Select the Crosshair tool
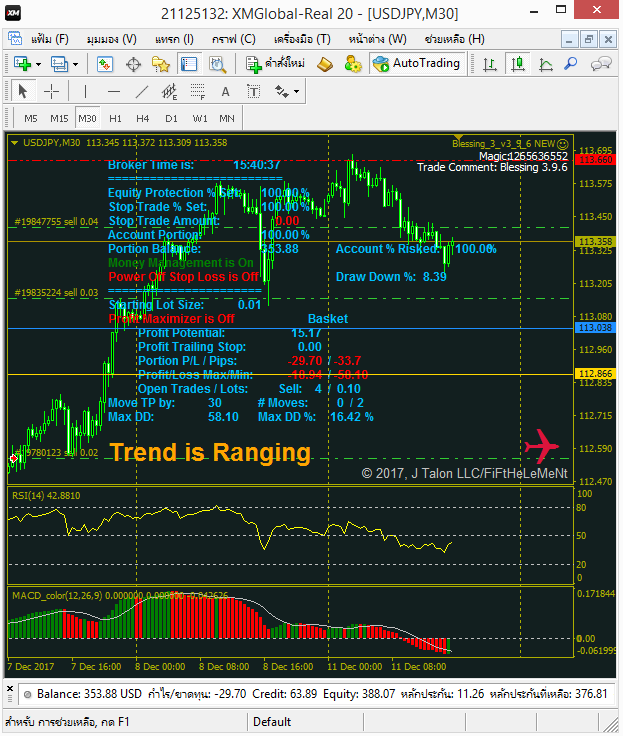 tap(51, 92)
